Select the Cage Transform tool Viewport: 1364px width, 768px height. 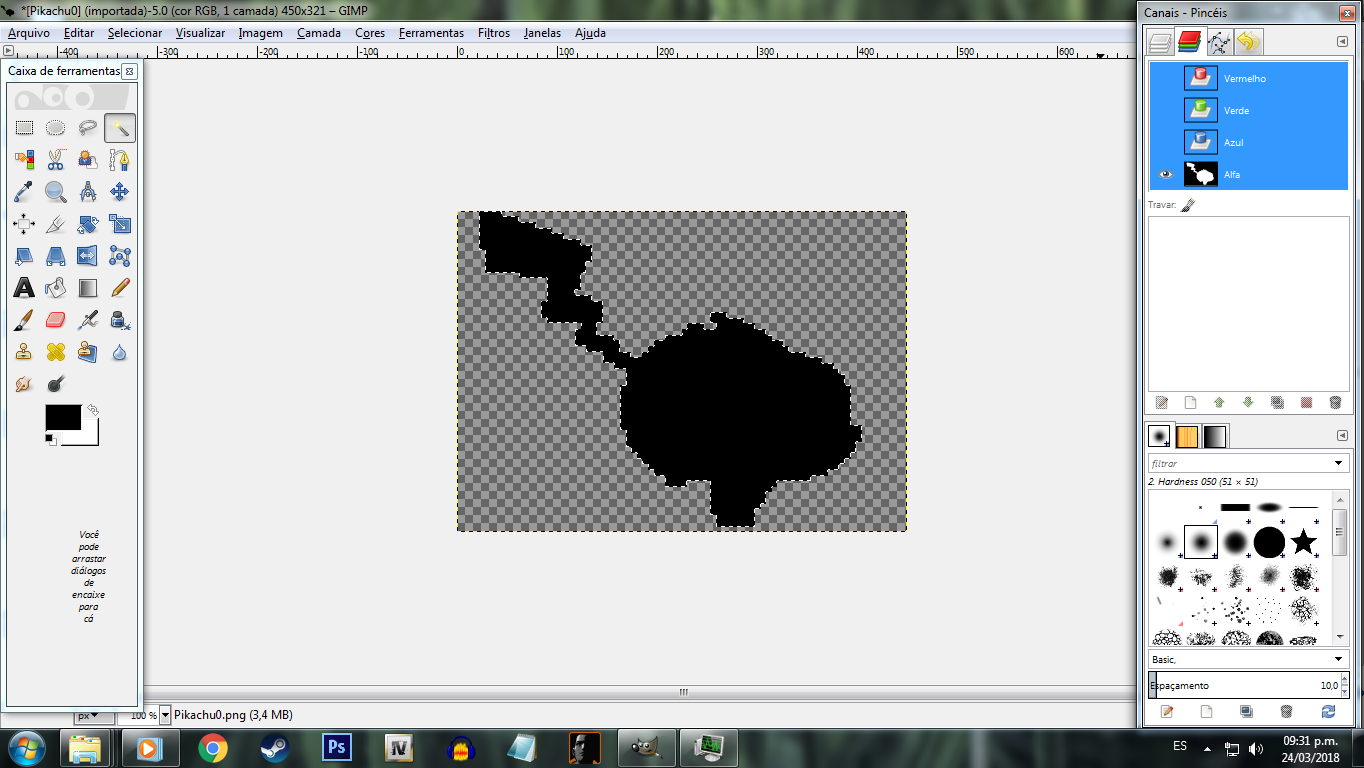pyautogui.click(x=120, y=256)
